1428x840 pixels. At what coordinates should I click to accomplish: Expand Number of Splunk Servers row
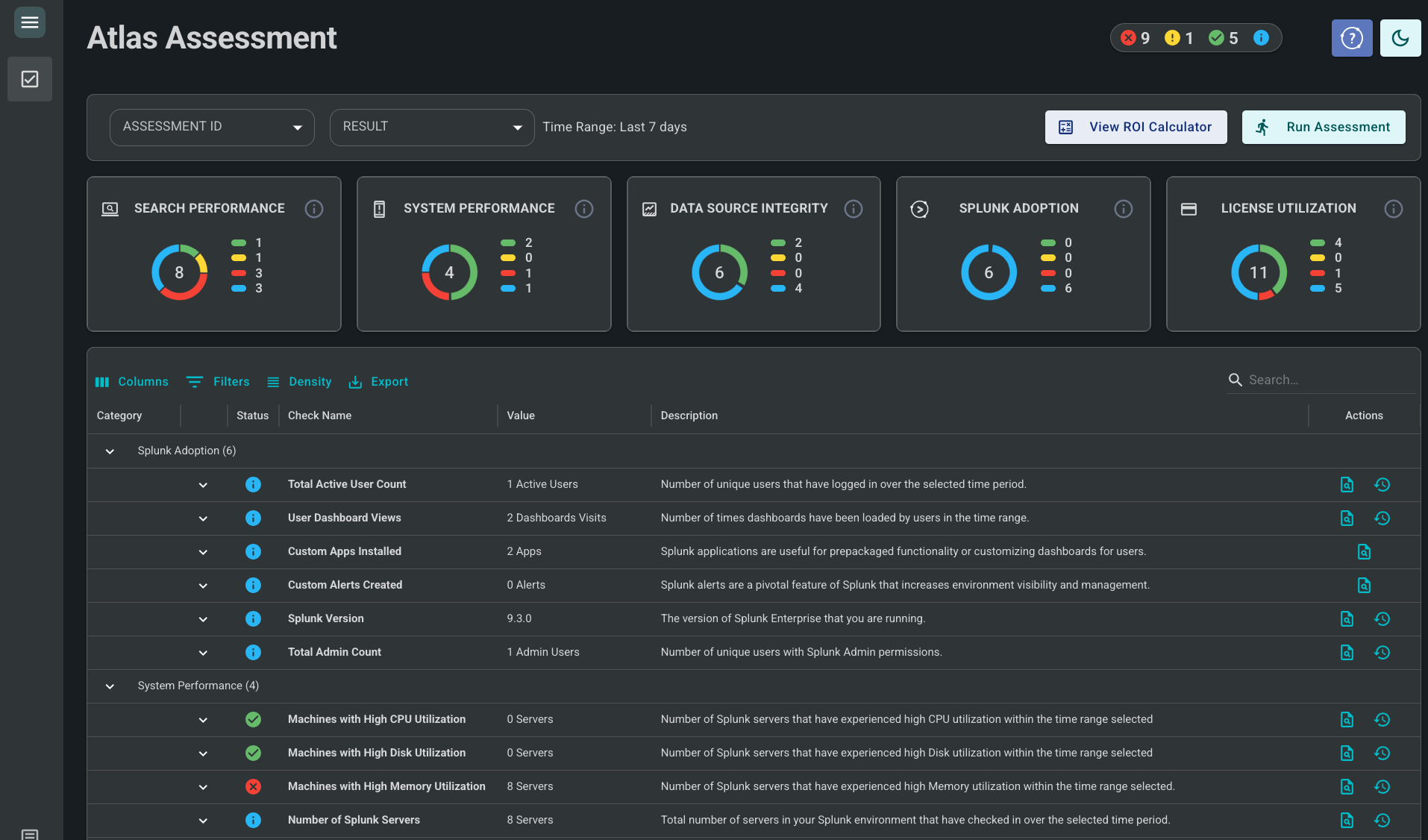tap(203, 821)
